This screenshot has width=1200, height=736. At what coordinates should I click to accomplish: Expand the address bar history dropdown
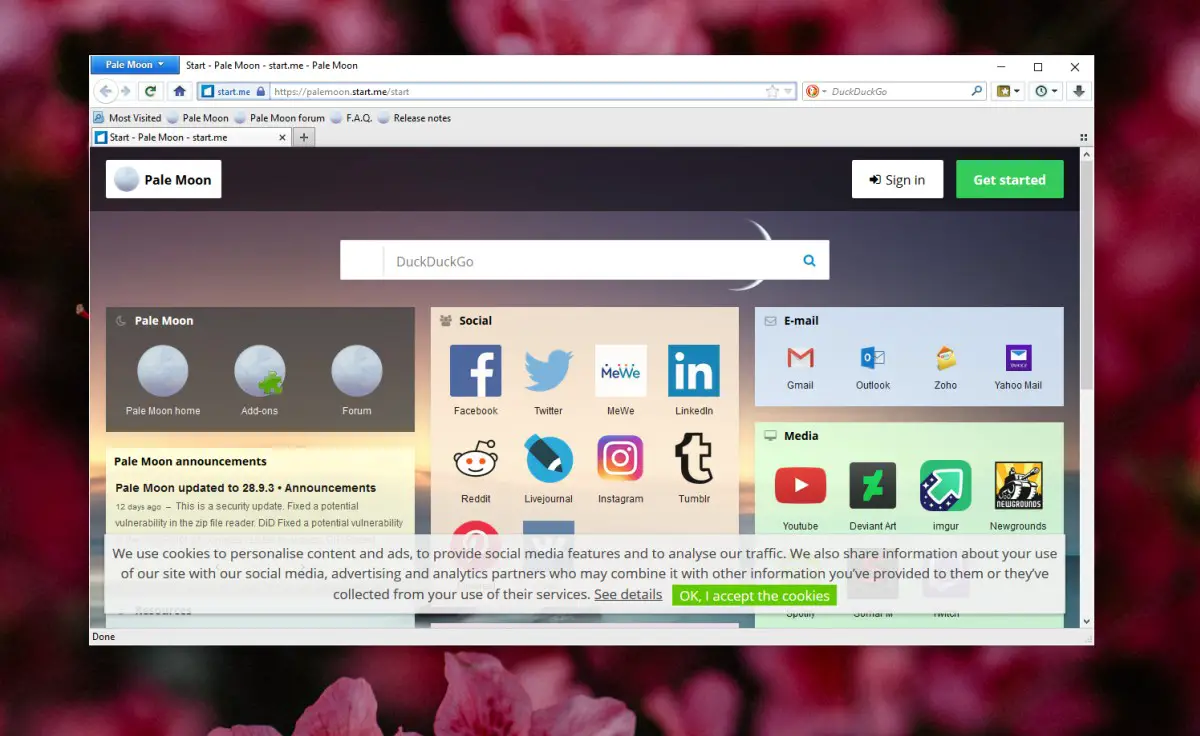coord(788,91)
